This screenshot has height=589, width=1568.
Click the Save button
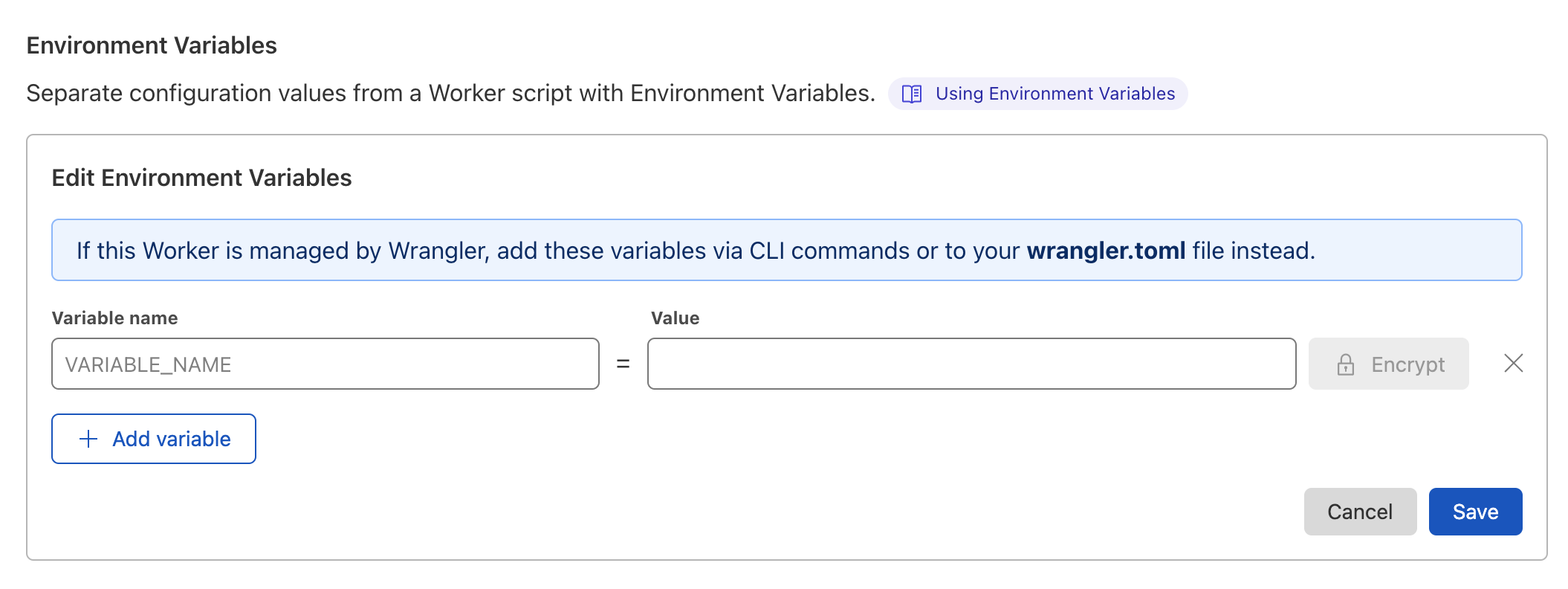(x=1475, y=511)
